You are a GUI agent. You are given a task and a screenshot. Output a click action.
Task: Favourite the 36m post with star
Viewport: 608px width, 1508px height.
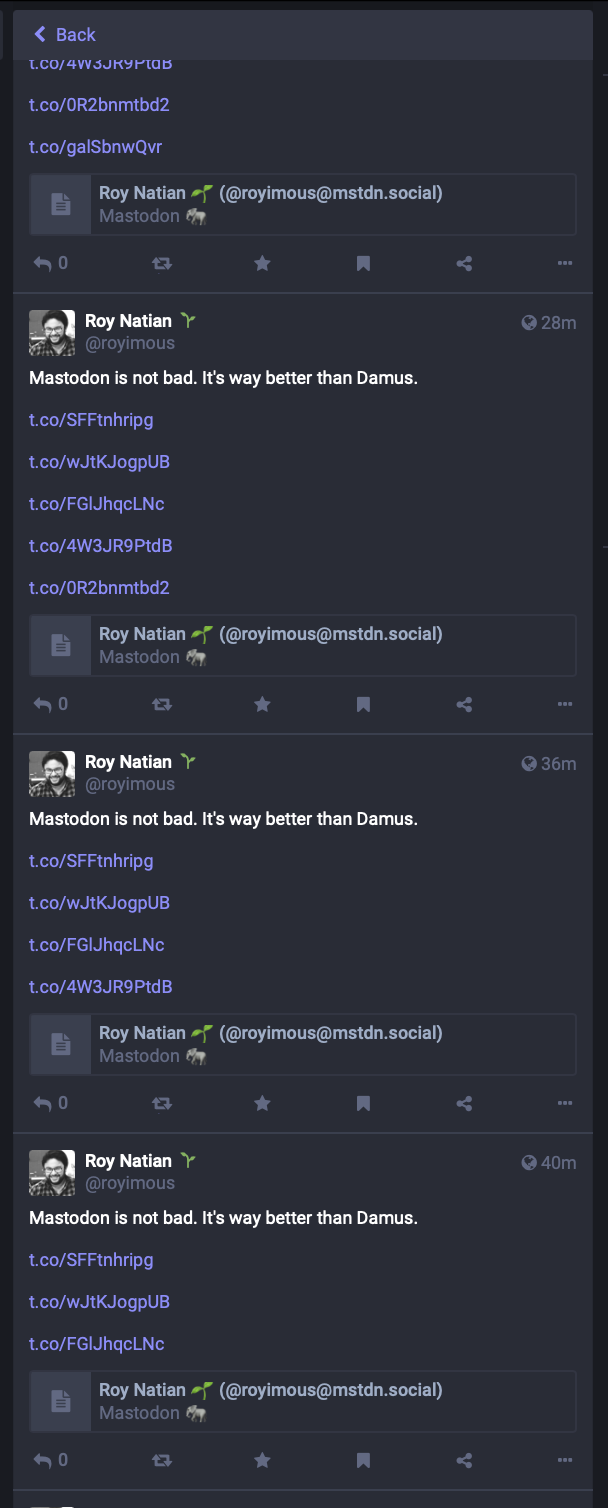(x=262, y=1104)
